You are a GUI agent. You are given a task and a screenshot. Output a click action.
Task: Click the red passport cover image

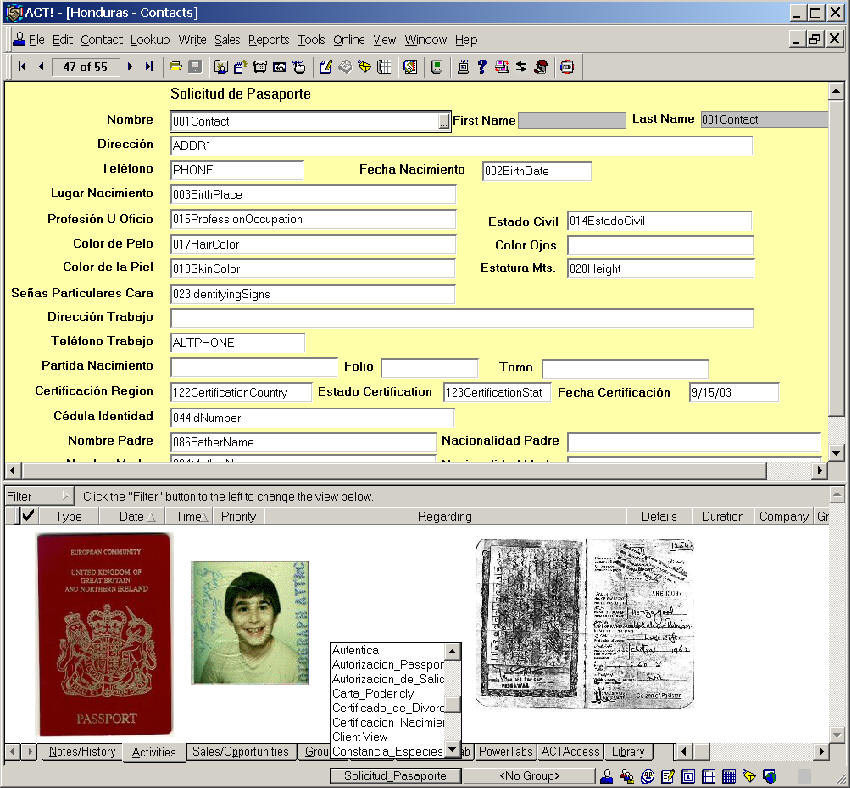pos(105,634)
